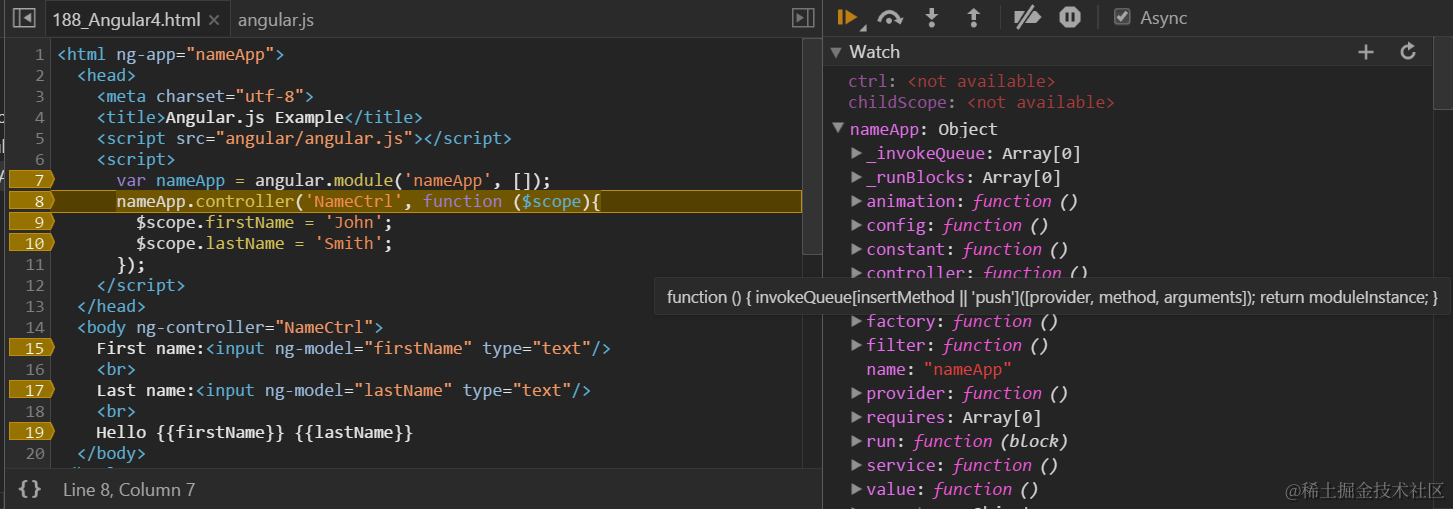Expand the constant function entry
The height and width of the screenshot is (509, 1453).
856,249
